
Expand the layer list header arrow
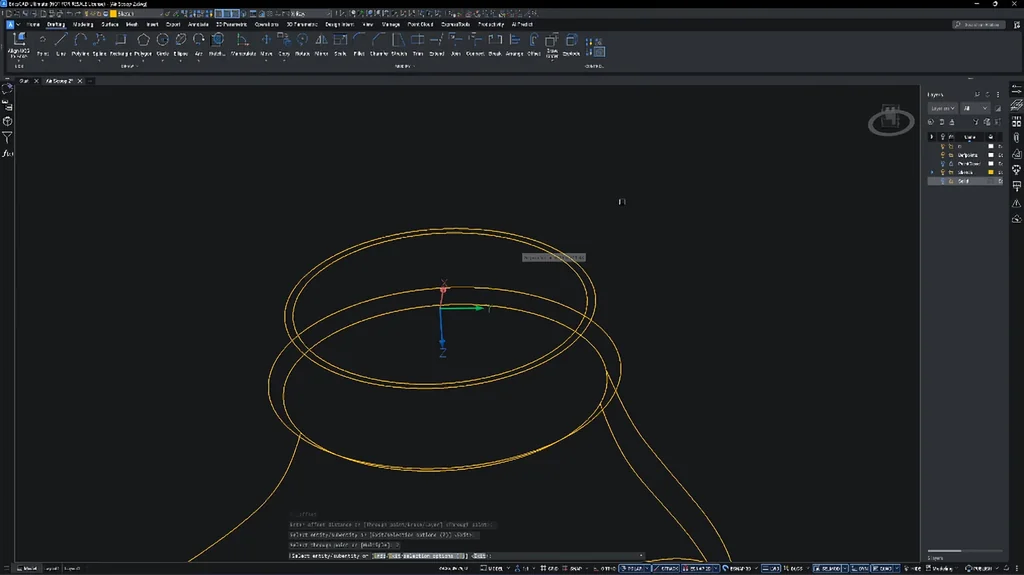pos(932,137)
